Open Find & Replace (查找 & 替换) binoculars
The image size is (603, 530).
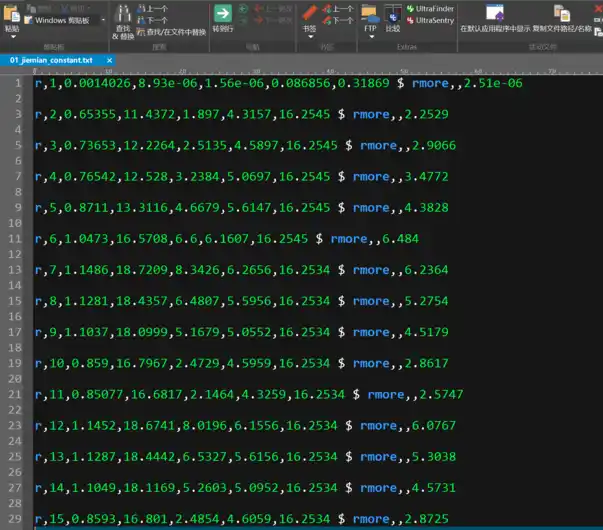[x=123, y=22]
